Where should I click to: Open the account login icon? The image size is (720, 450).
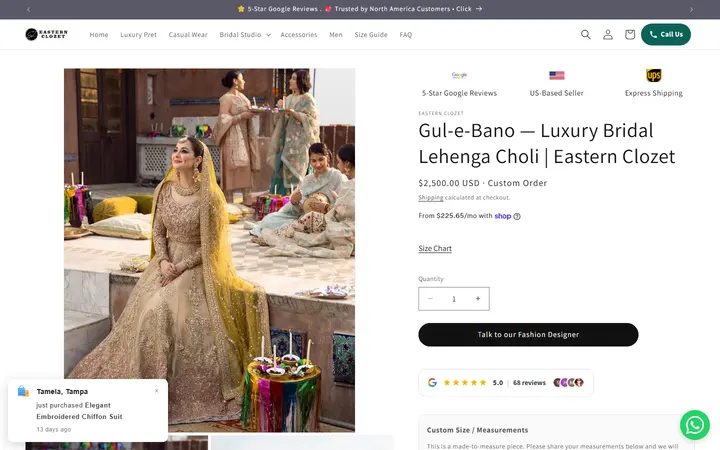click(x=608, y=34)
